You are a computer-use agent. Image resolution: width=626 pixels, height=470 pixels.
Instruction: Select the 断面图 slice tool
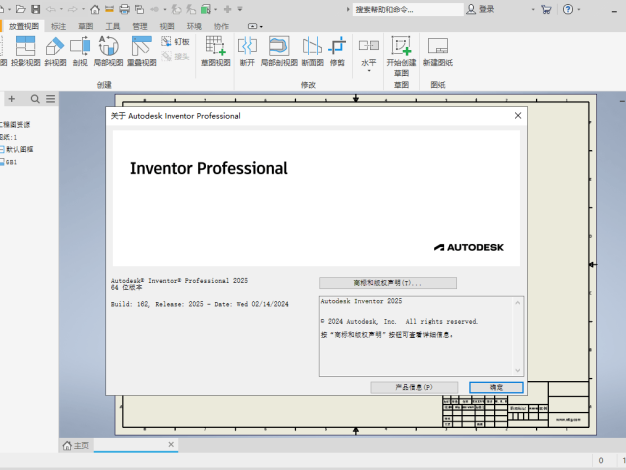312,51
